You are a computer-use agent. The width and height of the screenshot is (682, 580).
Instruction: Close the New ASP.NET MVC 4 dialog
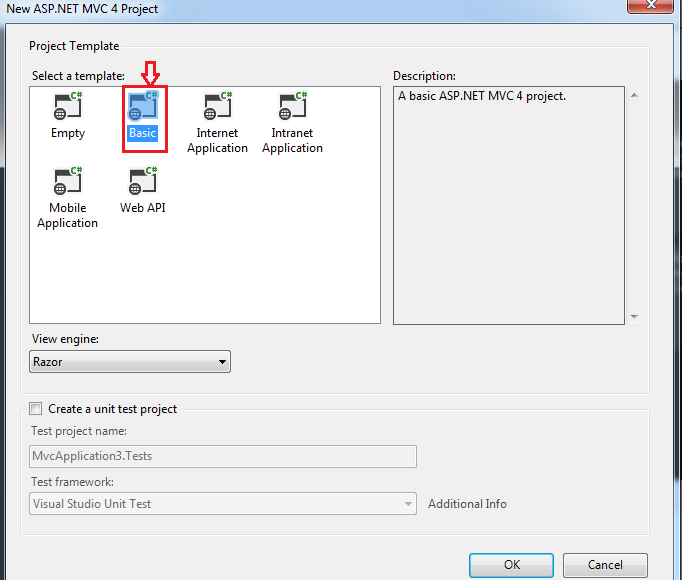tap(651, 5)
